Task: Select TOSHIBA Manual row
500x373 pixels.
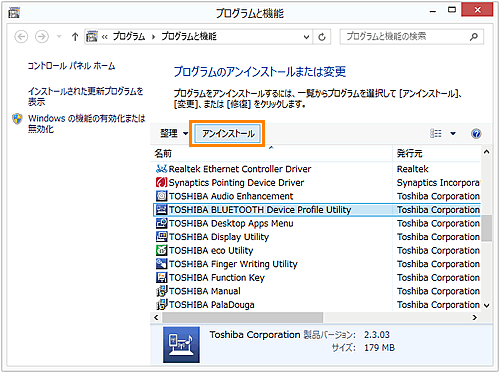Action: (317, 291)
